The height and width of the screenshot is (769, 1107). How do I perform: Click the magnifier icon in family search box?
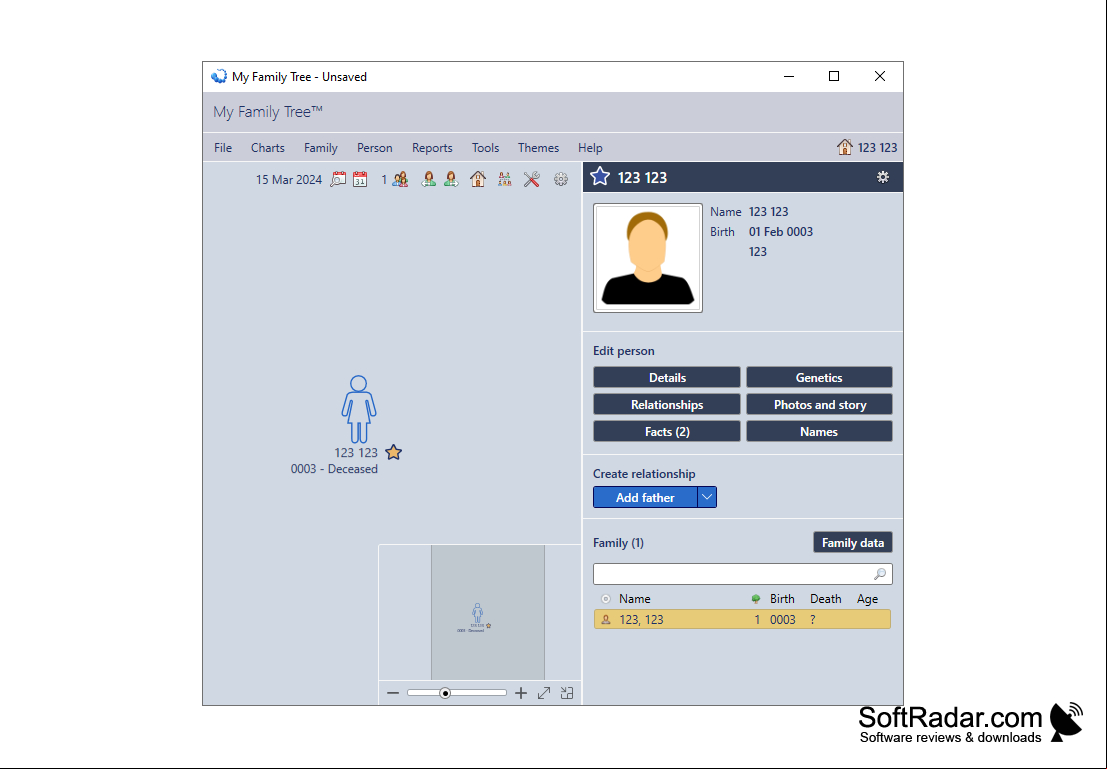point(880,574)
